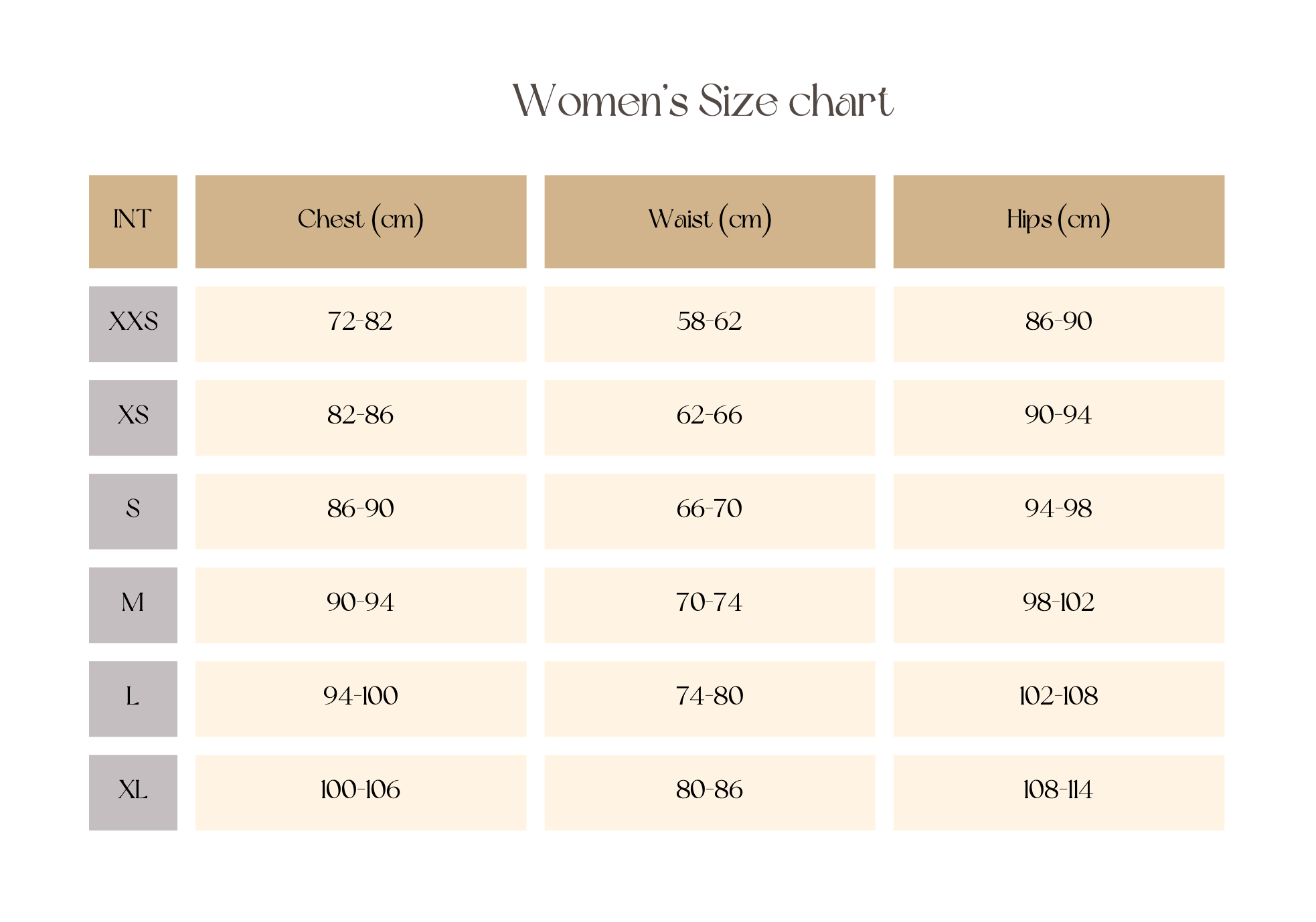Click the S waist cell 66-70
Viewport: 1316px width, 922px height.
click(710, 511)
